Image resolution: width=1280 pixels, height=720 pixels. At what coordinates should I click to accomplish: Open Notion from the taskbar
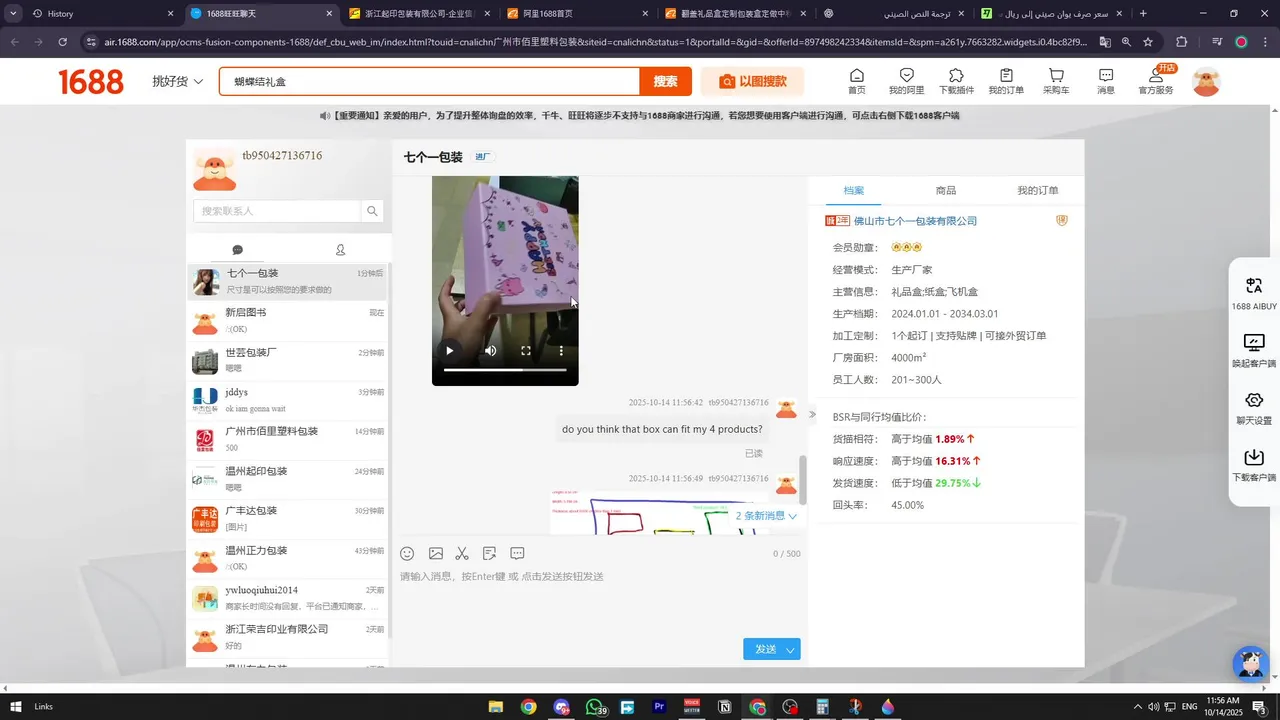click(724, 707)
